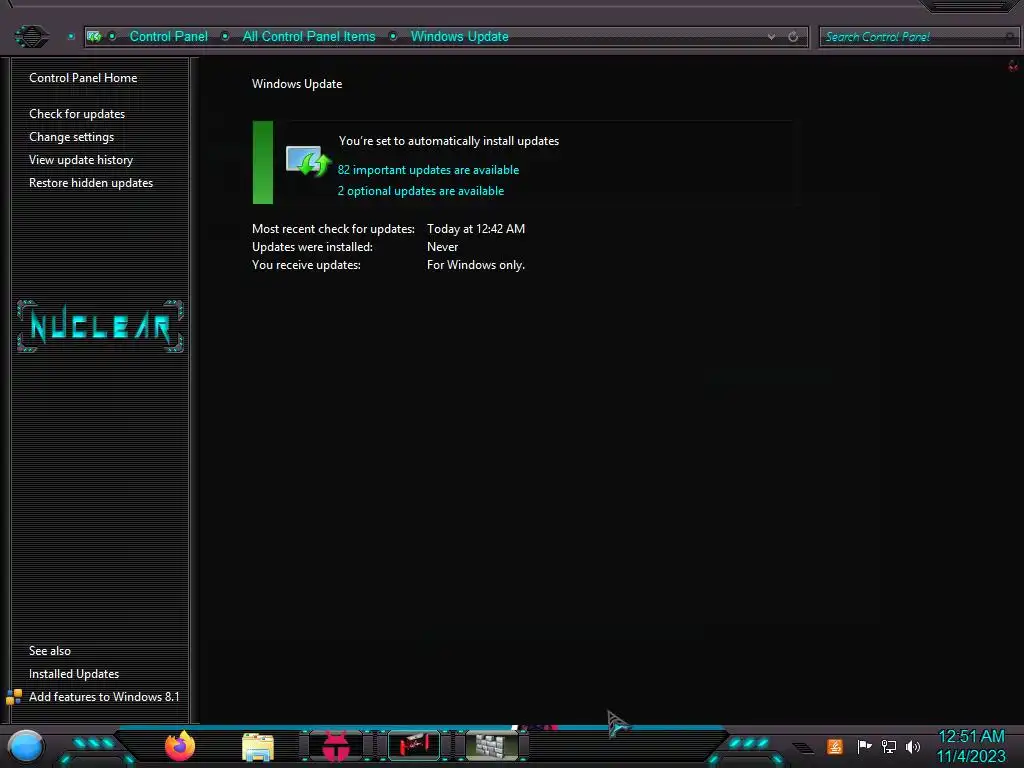Click the back navigation orb
Screen dimensions: 1024x768
tap(31, 36)
